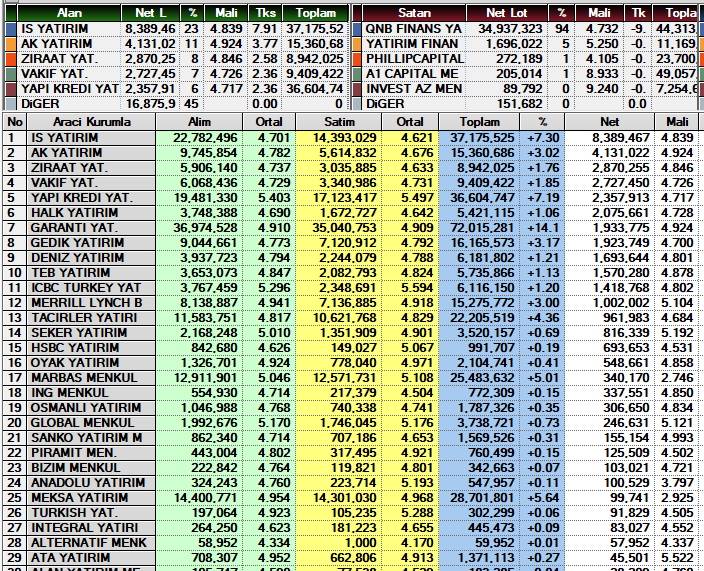Select the OYAK YATIRIM broker row

(x=351, y=363)
